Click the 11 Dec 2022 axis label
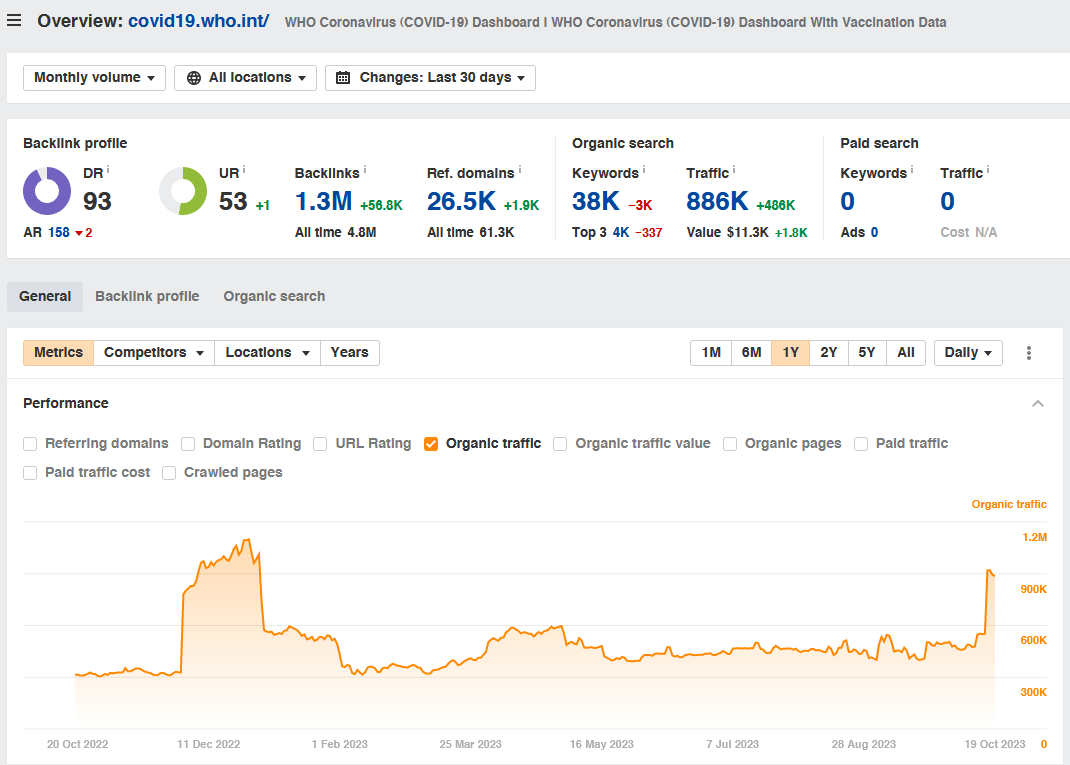Image resolution: width=1070 pixels, height=765 pixels. [209, 745]
